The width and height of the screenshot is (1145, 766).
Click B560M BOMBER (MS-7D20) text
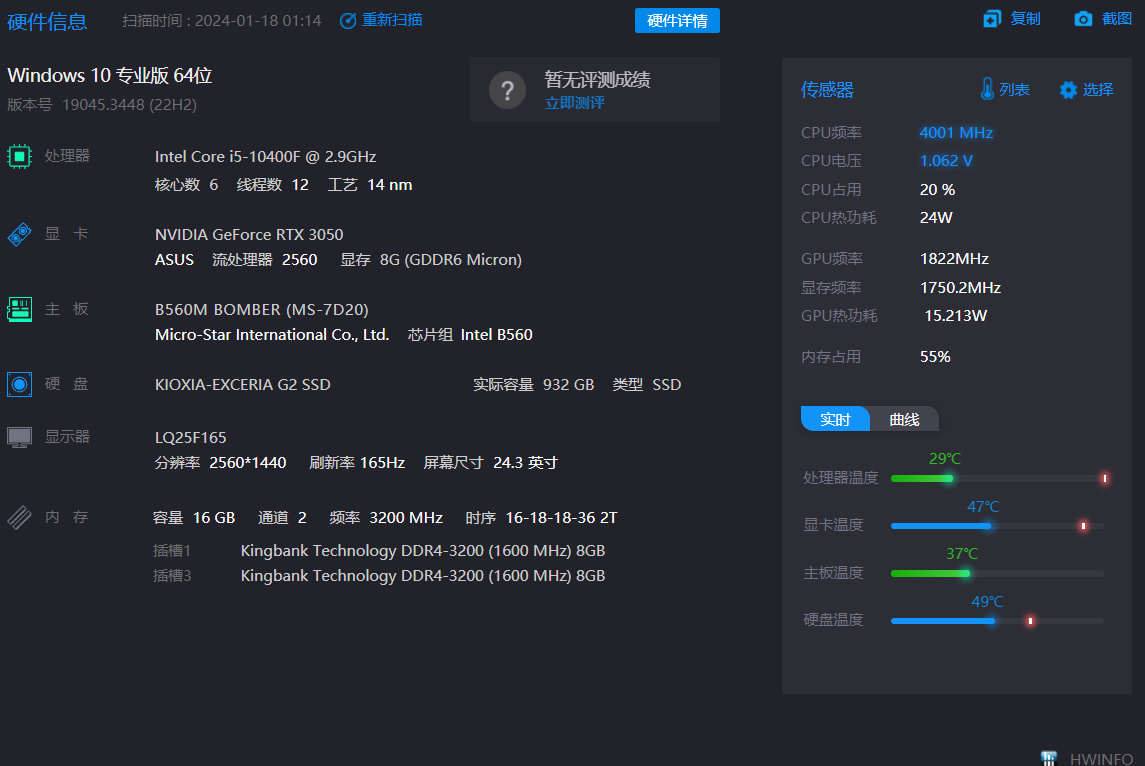[261, 310]
